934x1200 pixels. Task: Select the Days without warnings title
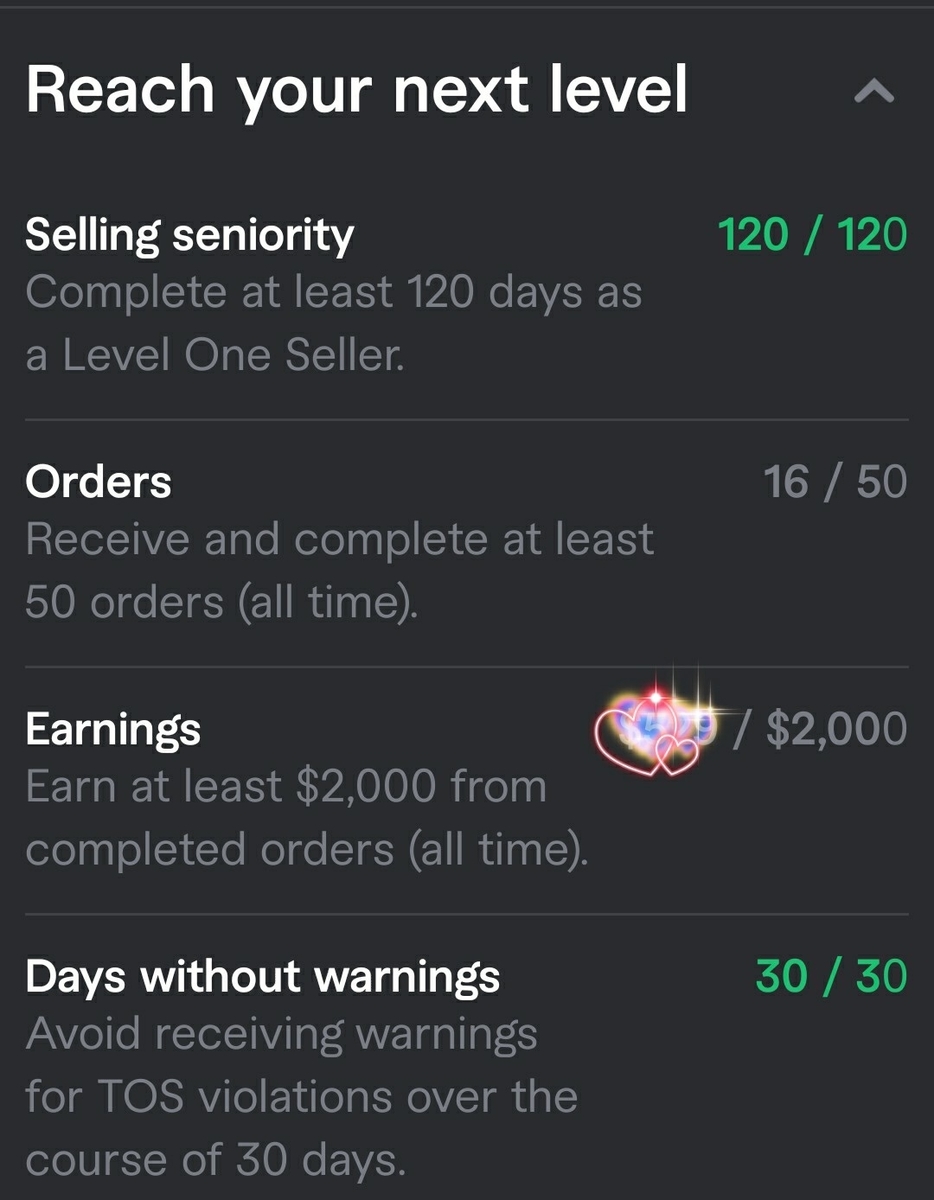pos(262,976)
